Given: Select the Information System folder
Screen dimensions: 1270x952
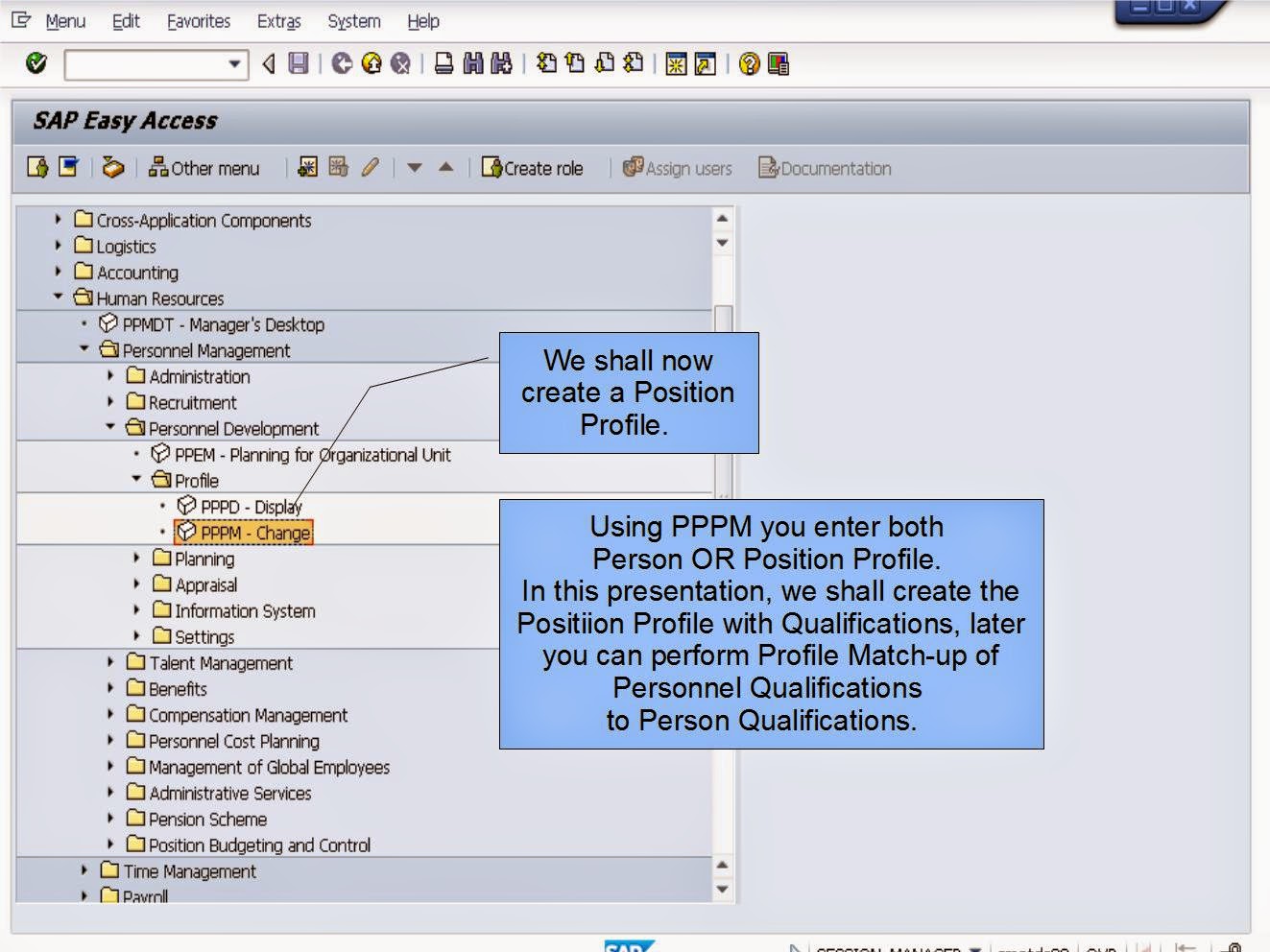Looking at the screenshot, I should click(234, 610).
